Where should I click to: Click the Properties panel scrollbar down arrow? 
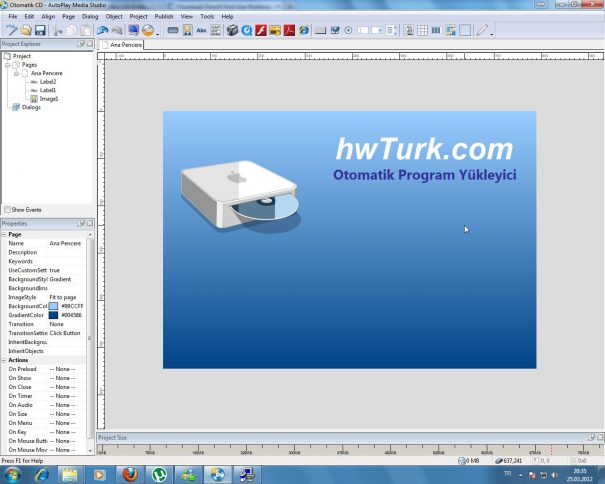click(90, 450)
